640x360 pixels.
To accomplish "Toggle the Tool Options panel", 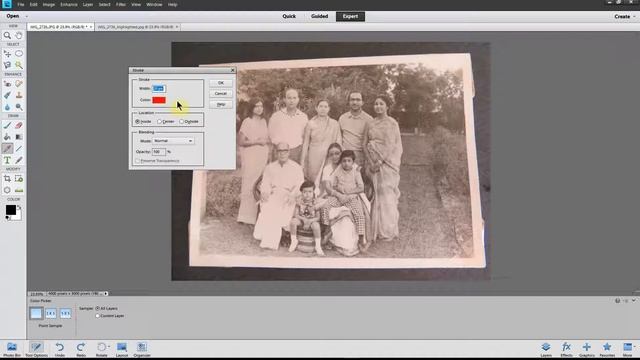I will click(x=36, y=349).
